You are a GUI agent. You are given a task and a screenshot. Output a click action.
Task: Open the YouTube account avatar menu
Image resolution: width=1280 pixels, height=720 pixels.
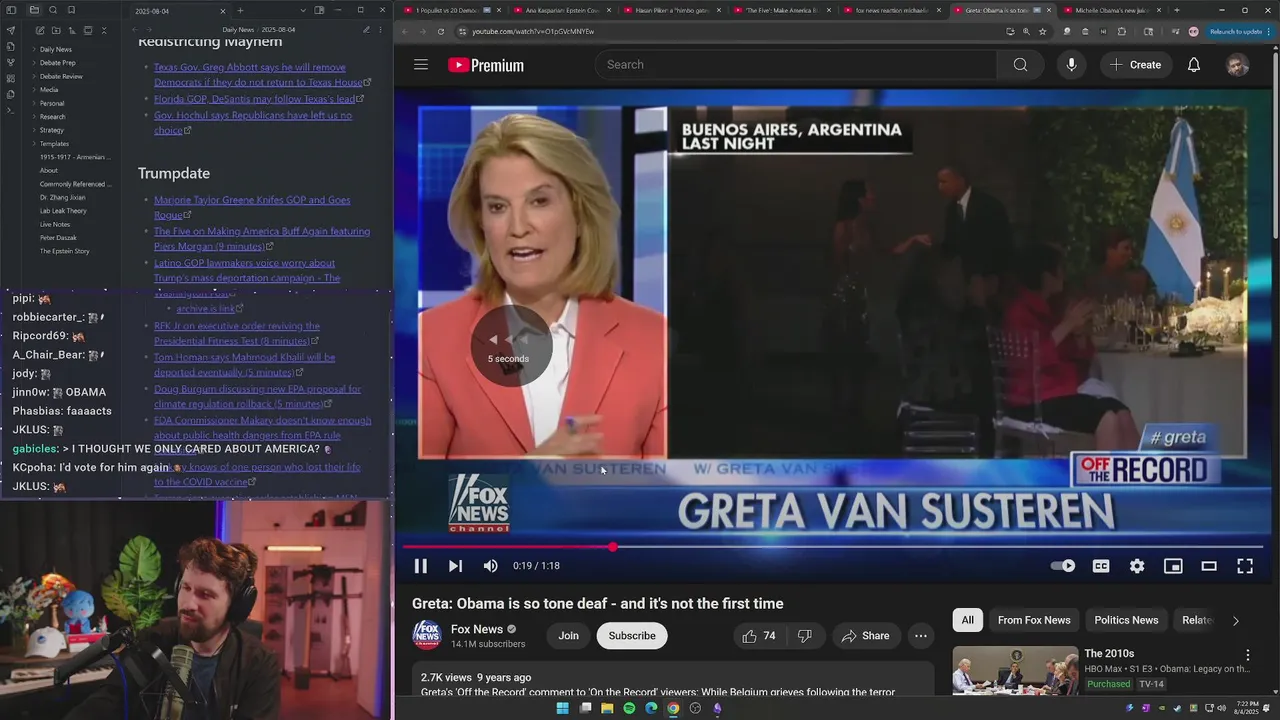pyautogui.click(x=1238, y=65)
